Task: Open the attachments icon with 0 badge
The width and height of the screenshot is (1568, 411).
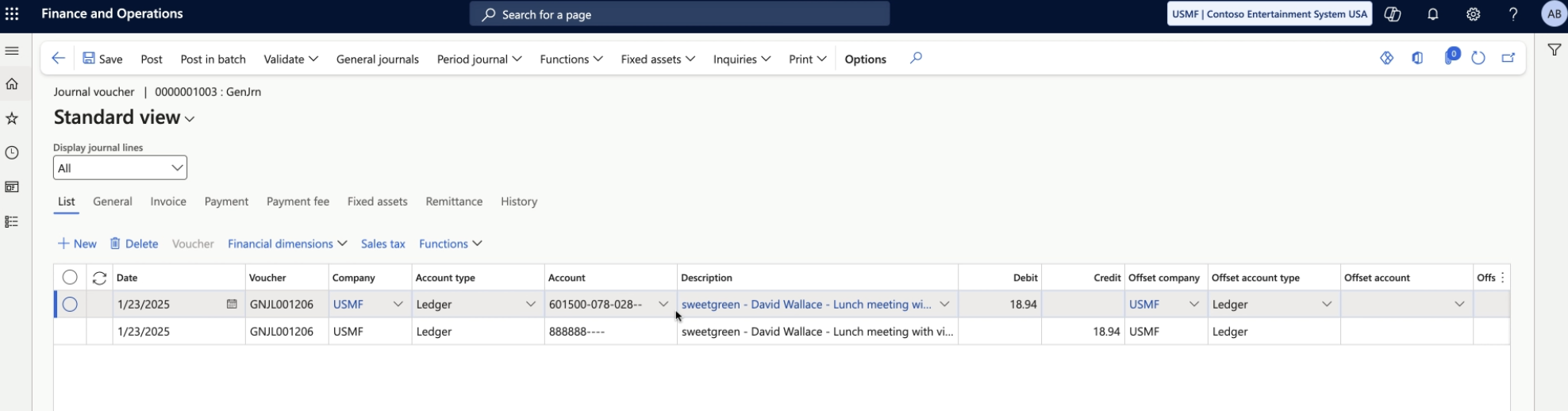Action: (1450, 57)
